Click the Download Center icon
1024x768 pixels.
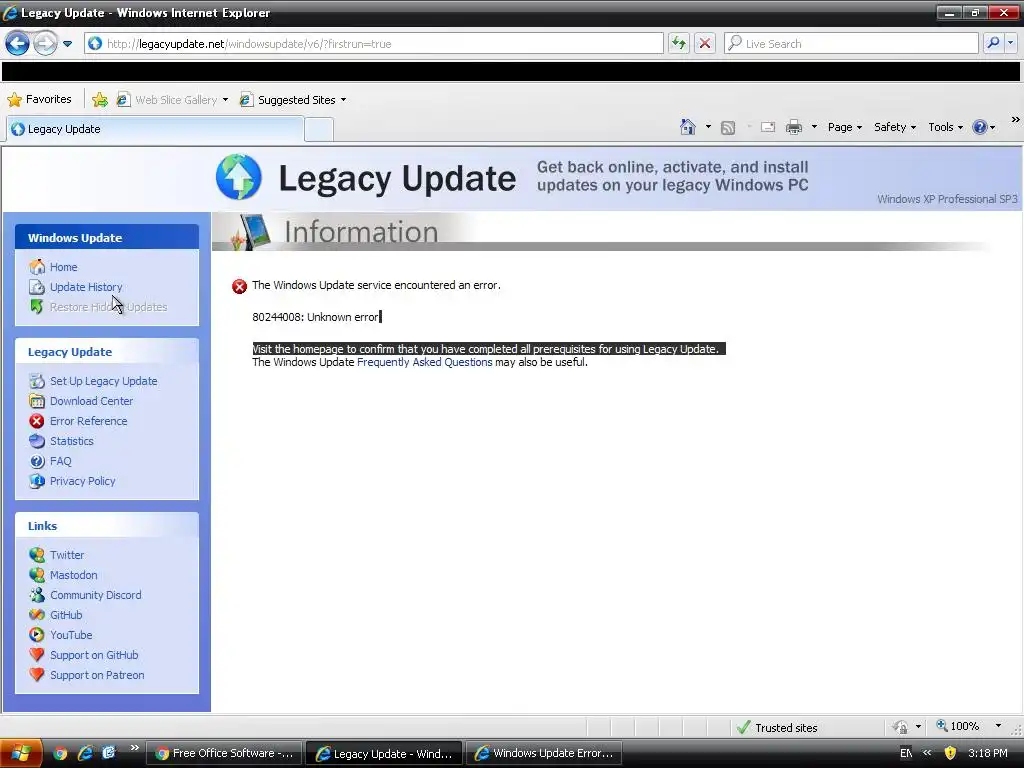point(37,401)
